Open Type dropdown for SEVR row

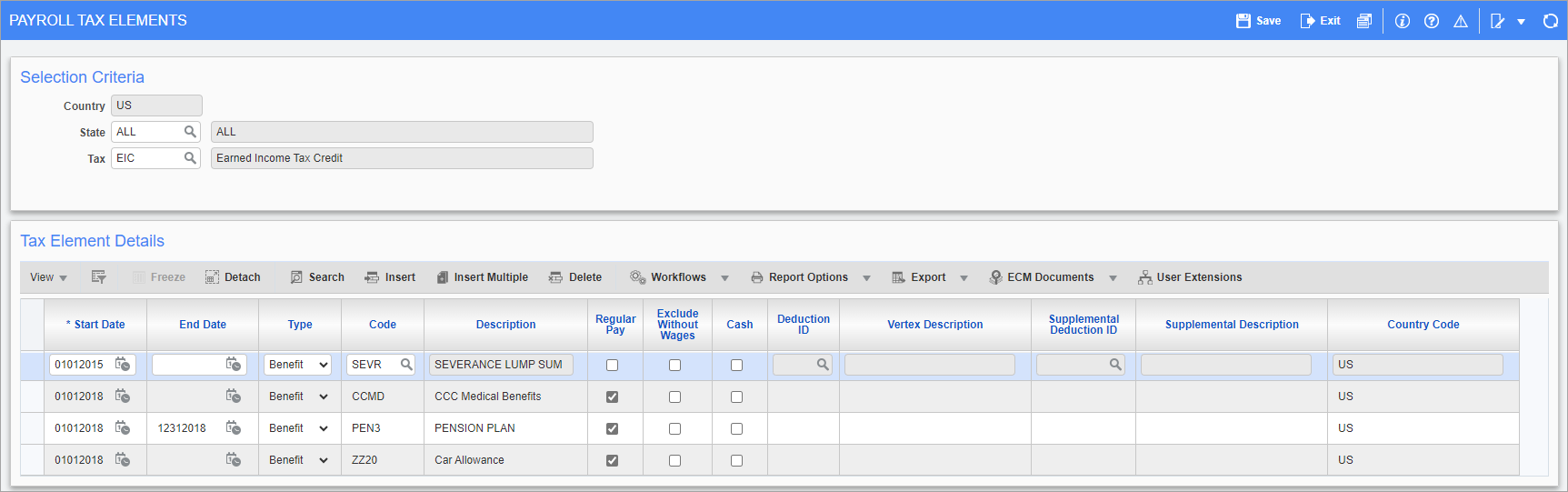[x=298, y=365]
